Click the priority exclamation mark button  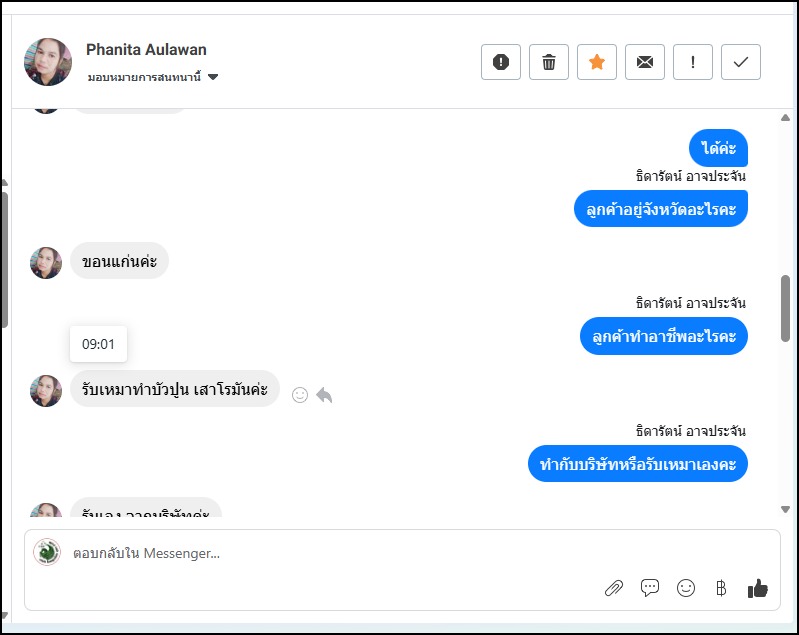tap(693, 62)
